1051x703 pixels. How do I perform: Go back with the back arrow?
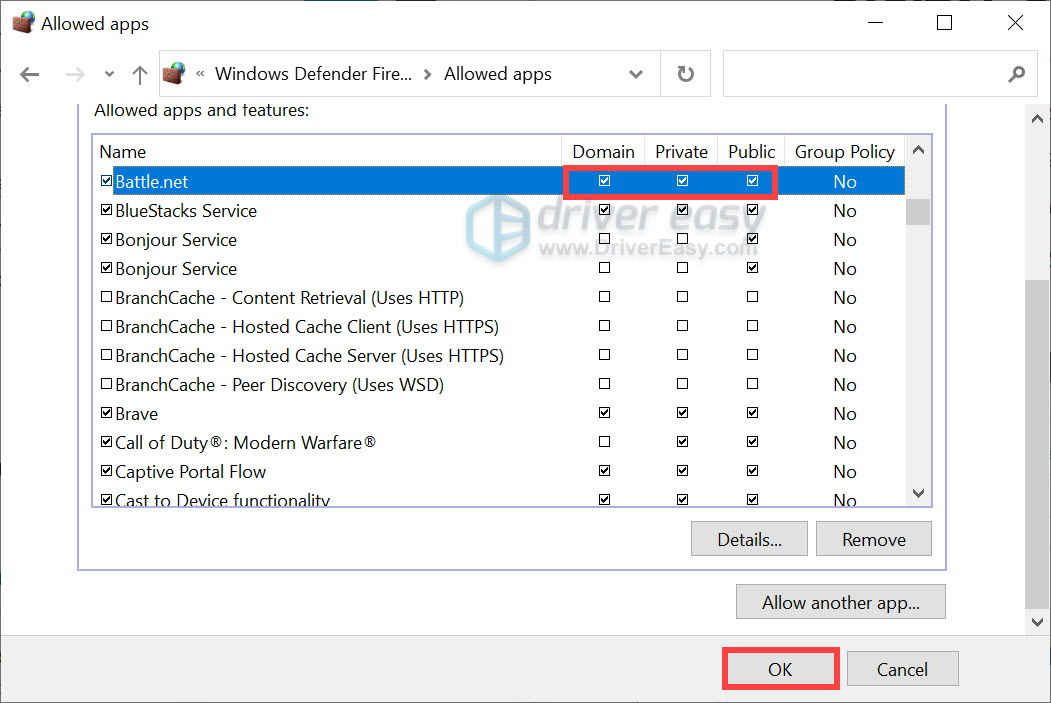click(29, 74)
